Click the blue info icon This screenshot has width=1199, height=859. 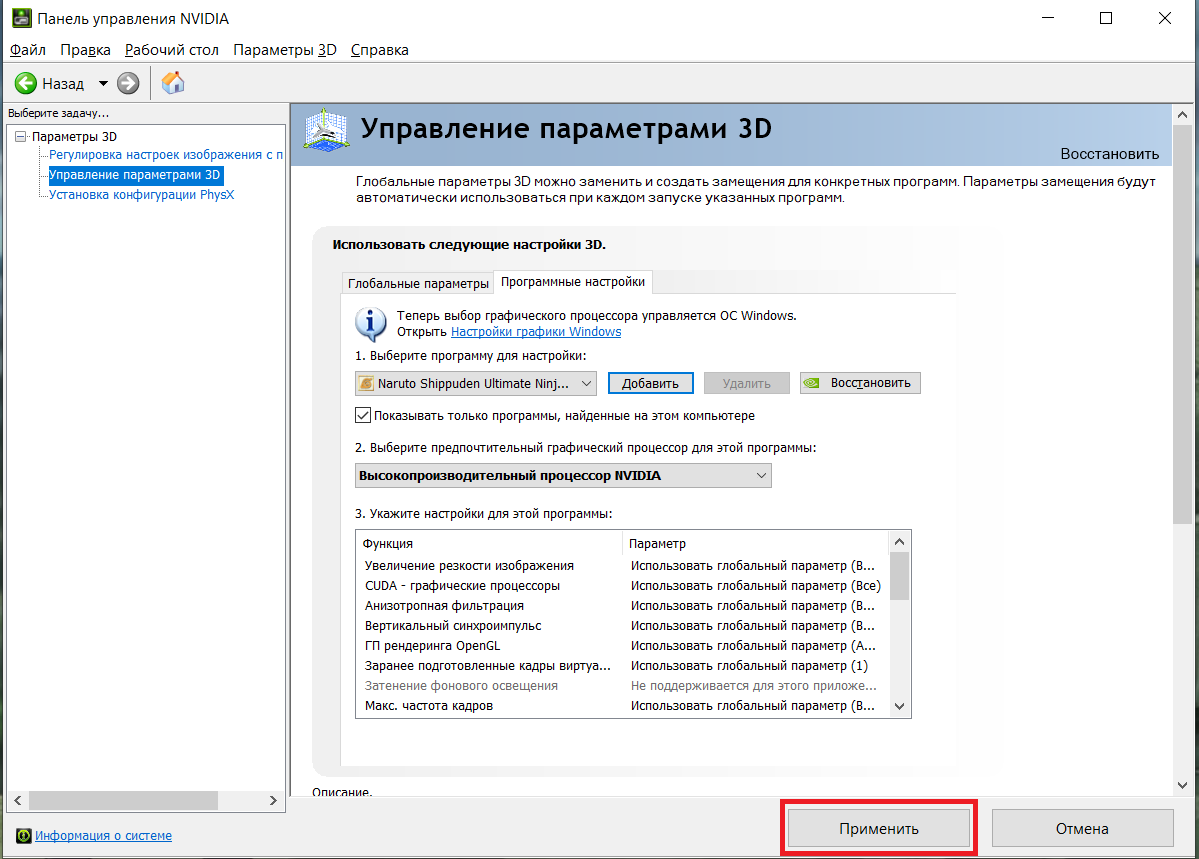click(x=371, y=324)
